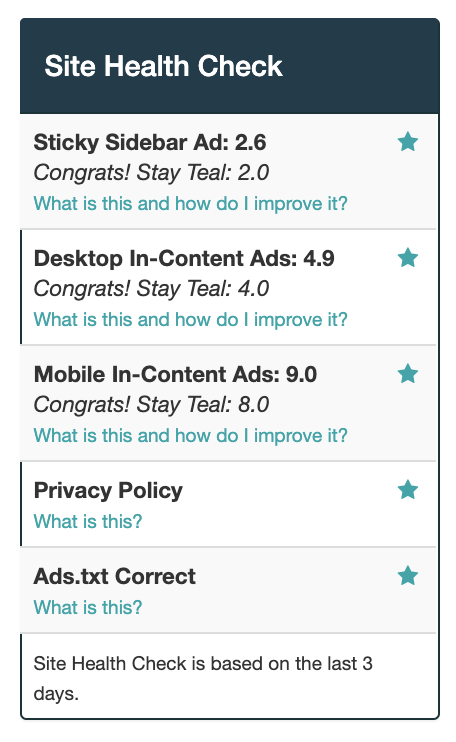
Task: Click the Privacy Policy heading
Action: click(108, 491)
